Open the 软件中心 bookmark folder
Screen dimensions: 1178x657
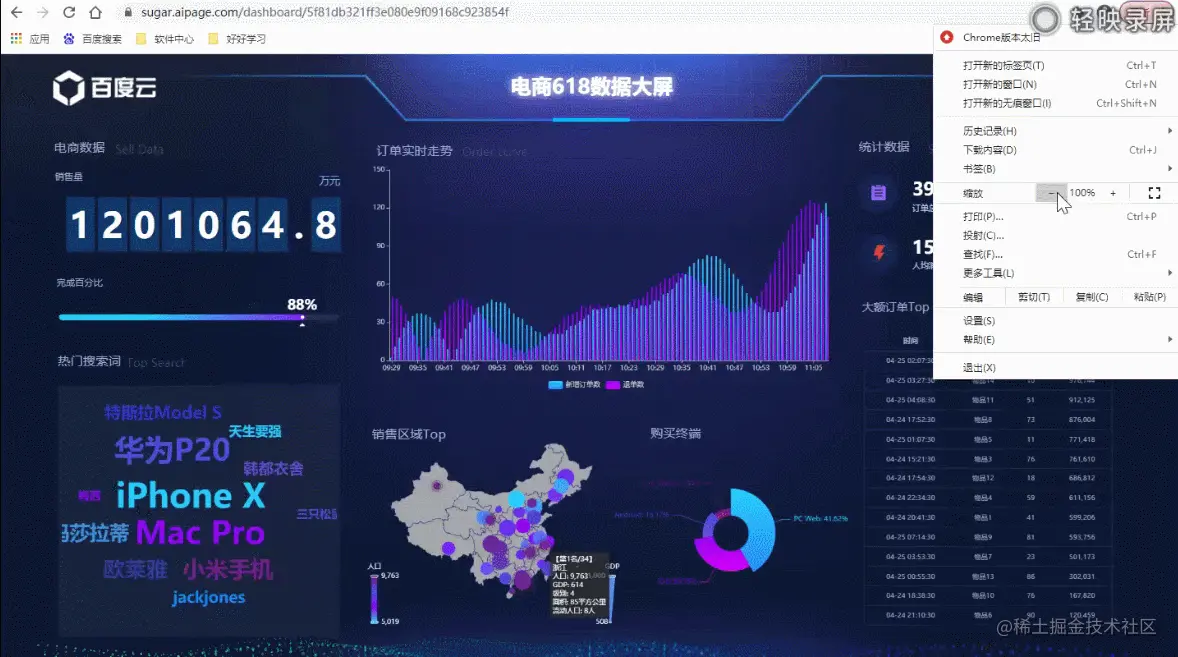[165, 38]
